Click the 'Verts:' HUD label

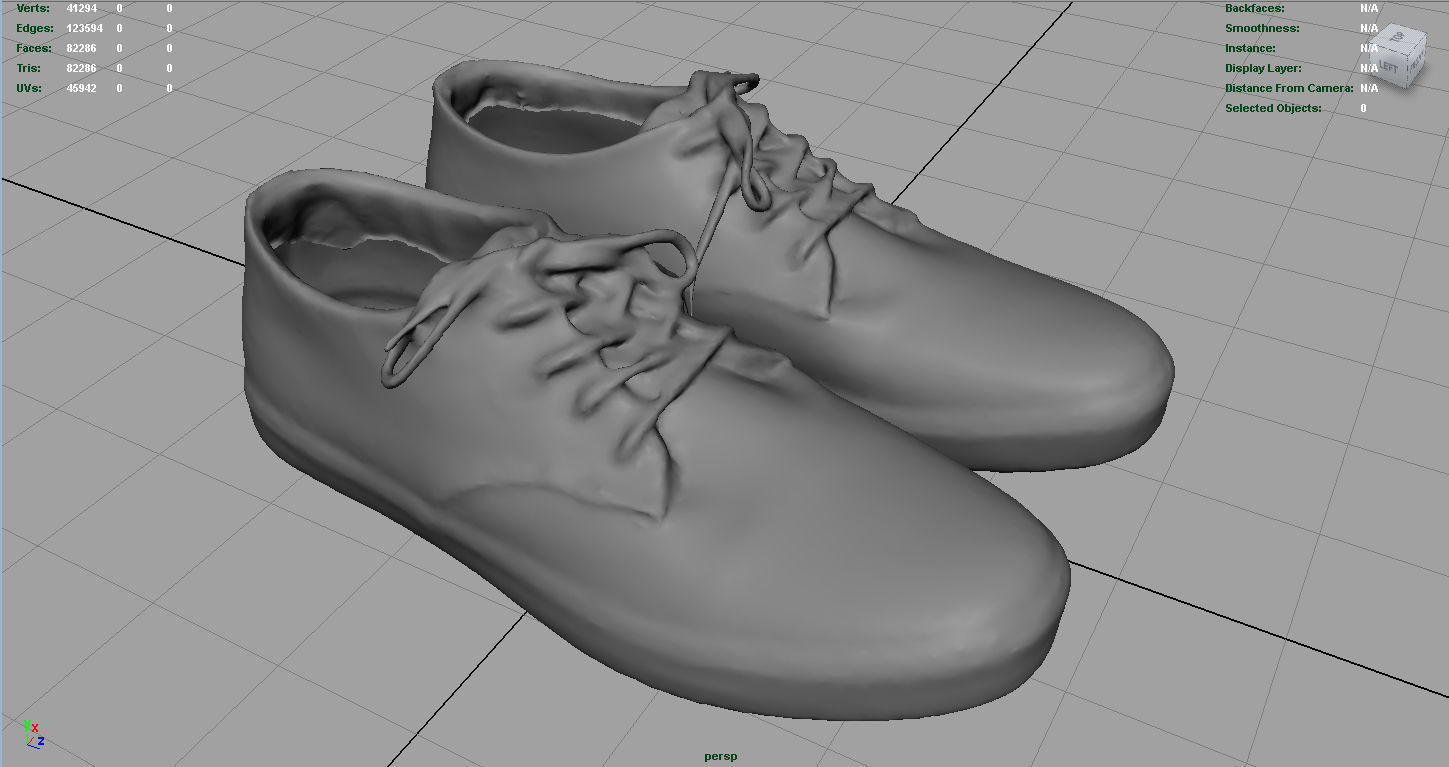point(33,8)
